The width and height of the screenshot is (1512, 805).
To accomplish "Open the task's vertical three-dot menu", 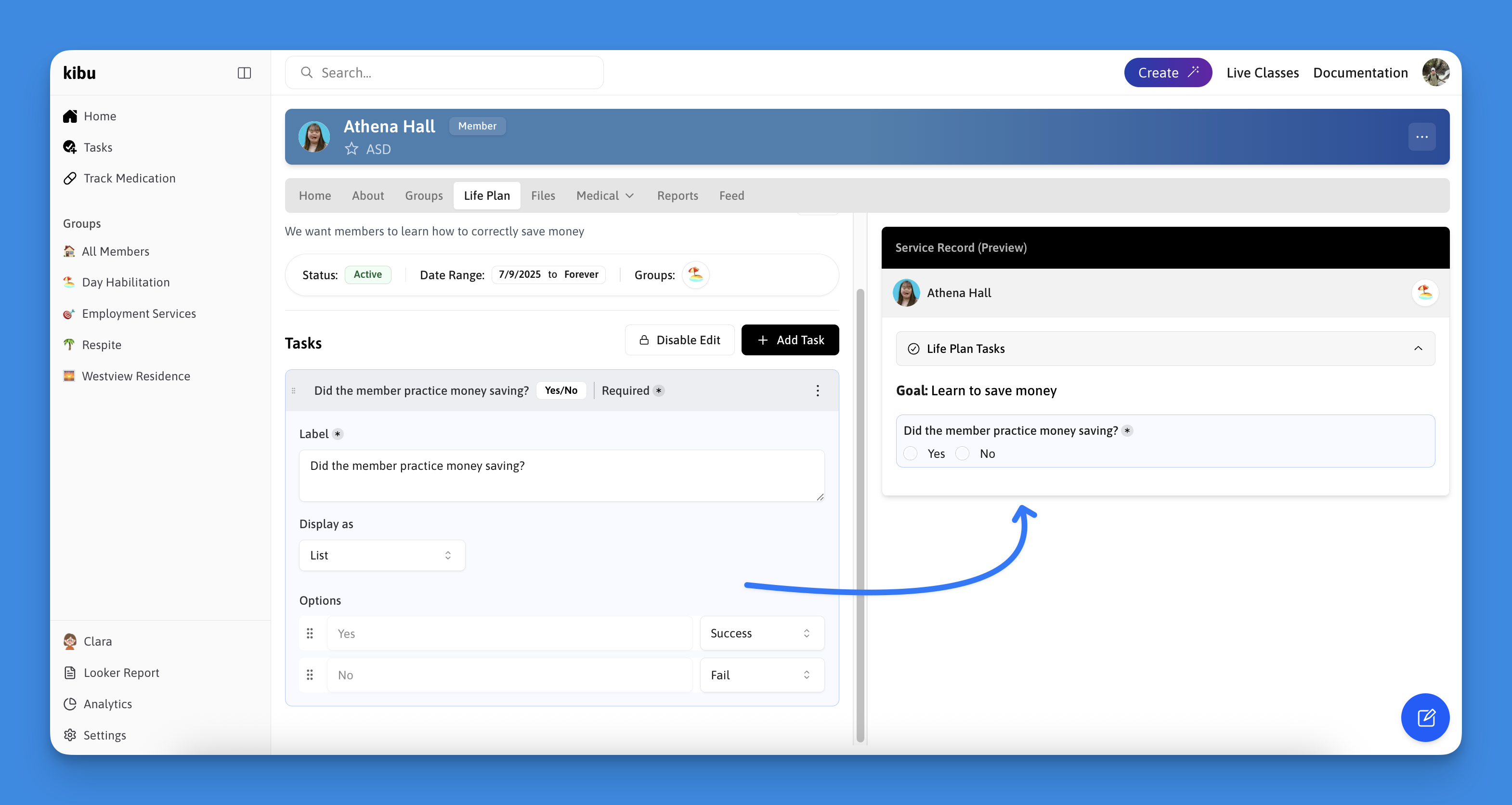I will click(817, 391).
